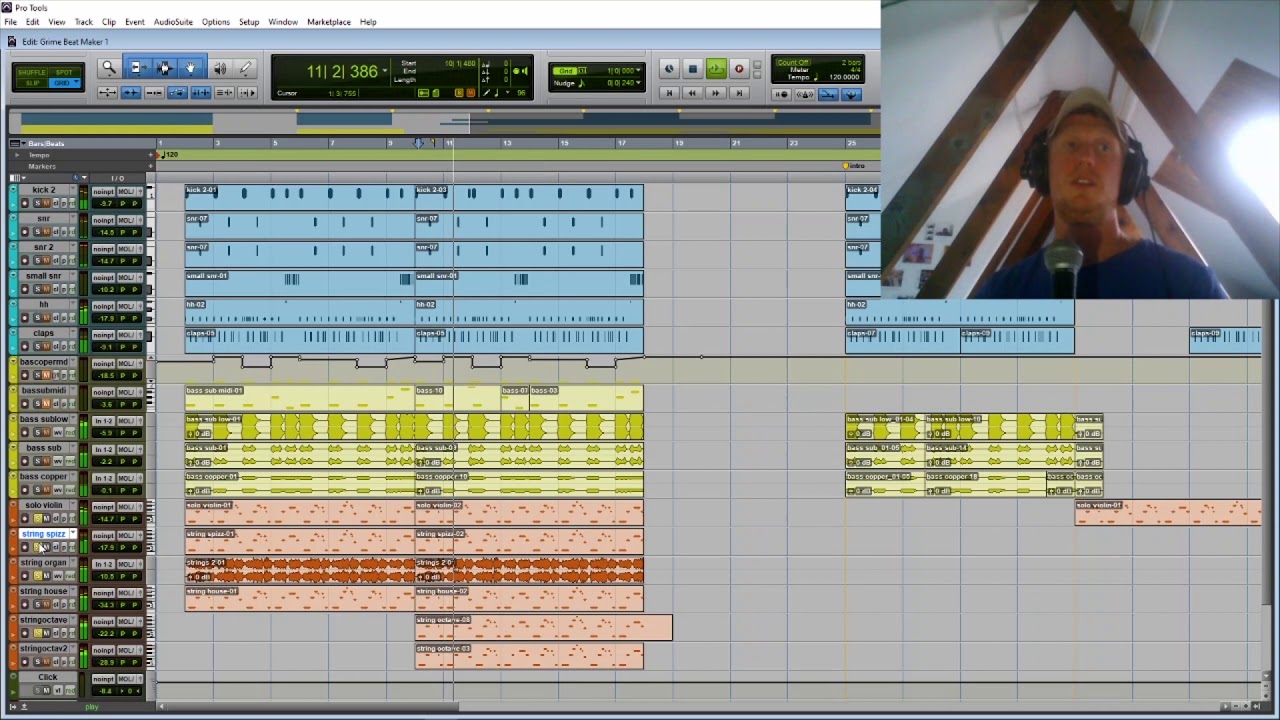The height and width of the screenshot is (720, 1280).
Task: Open kick 2 track name dropdown arrow
Action: click(72, 190)
